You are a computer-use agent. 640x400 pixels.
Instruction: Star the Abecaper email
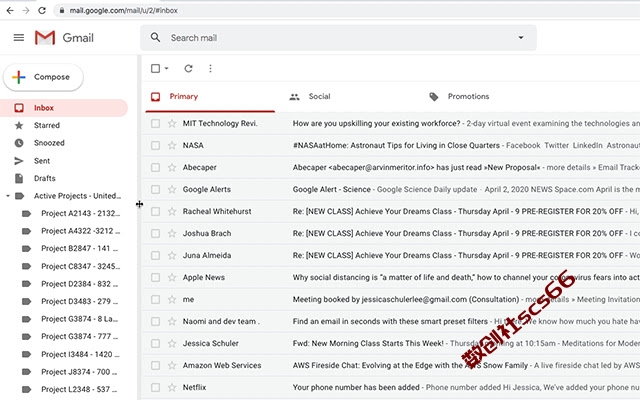[172, 167]
